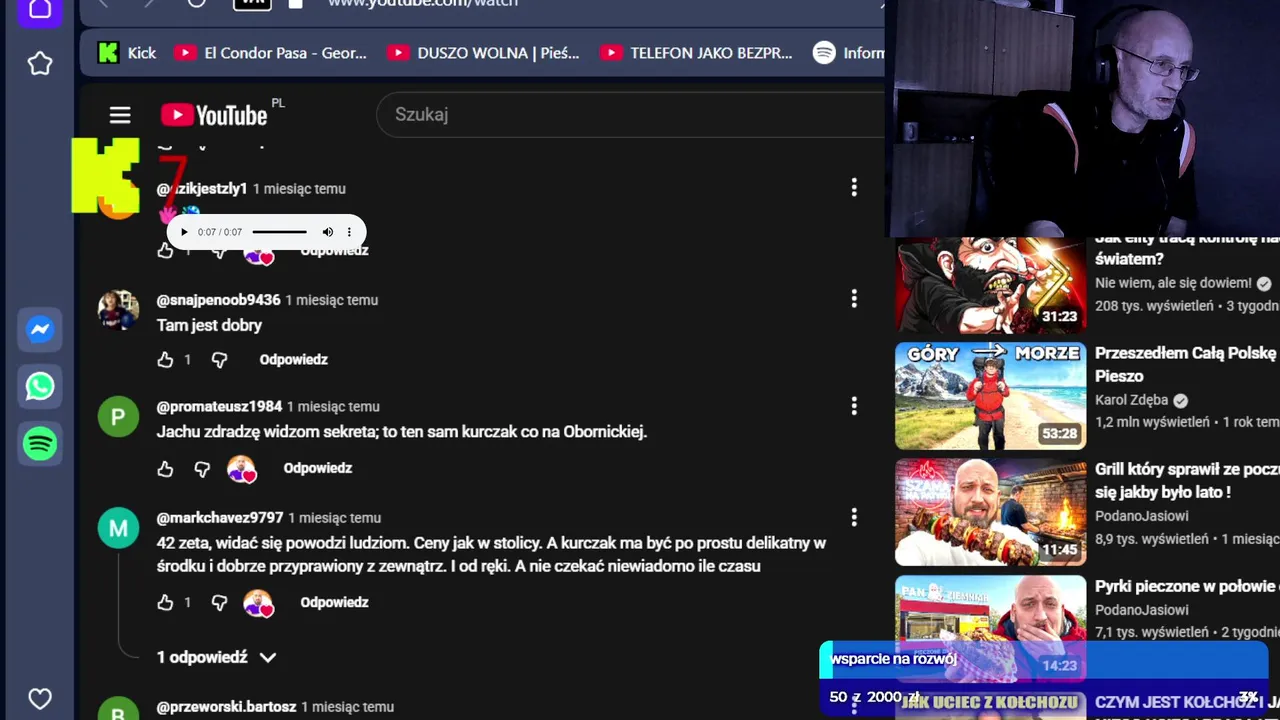Dislike the markchavez9797 comment

tap(219, 603)
